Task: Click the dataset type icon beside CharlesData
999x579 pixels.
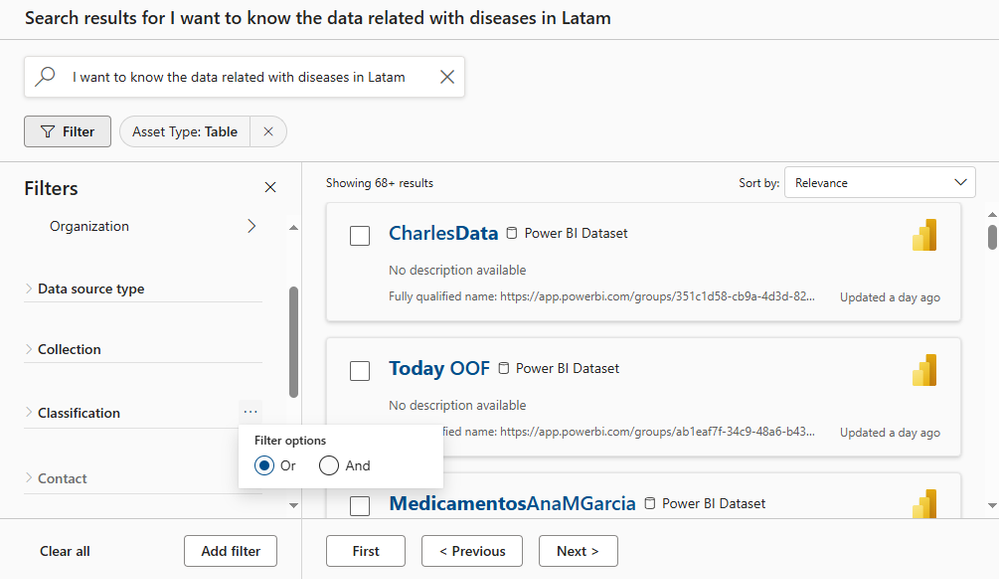Action: coord(512,234)
